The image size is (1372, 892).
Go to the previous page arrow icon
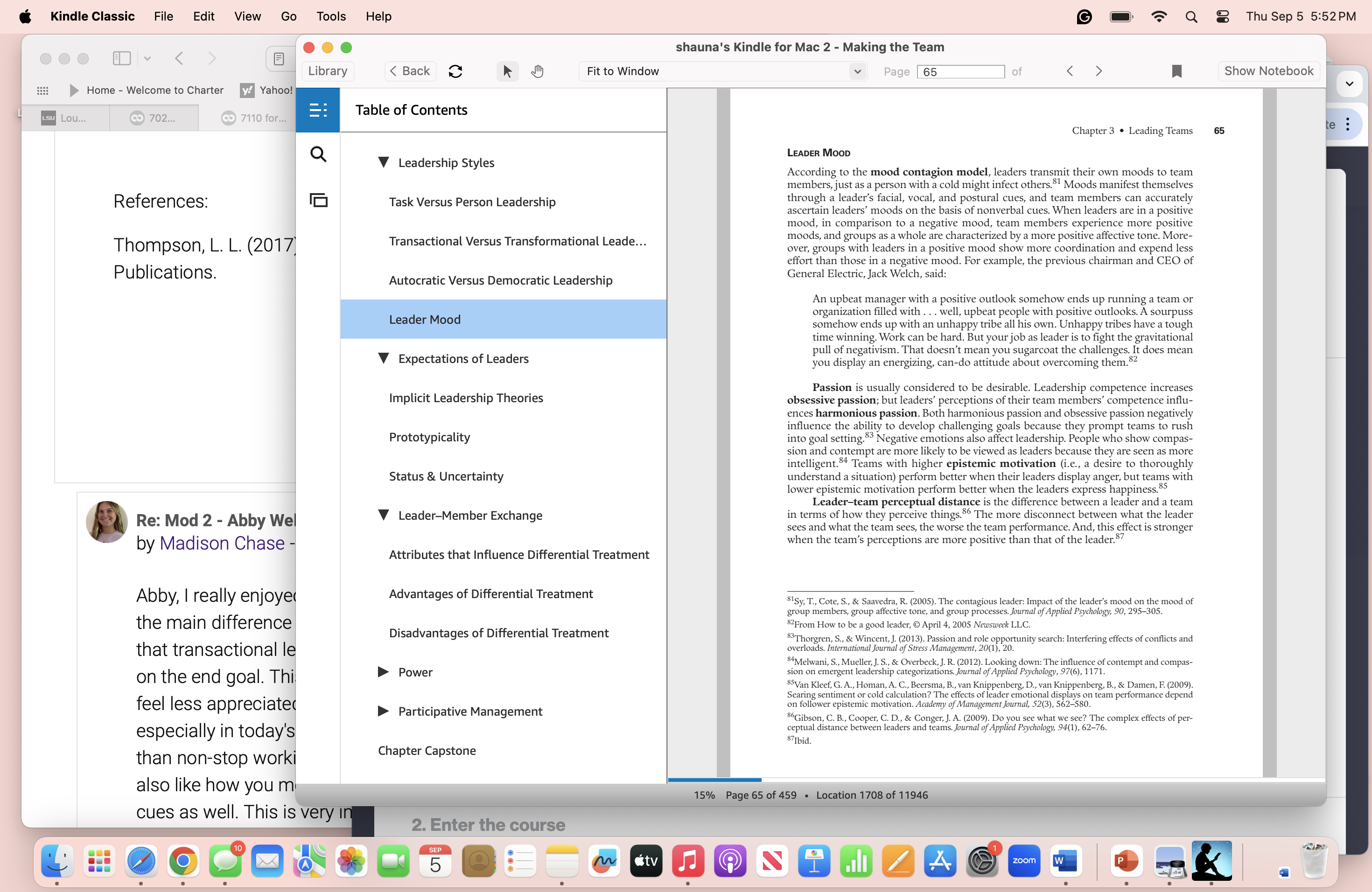click(x=1069, y=71)
